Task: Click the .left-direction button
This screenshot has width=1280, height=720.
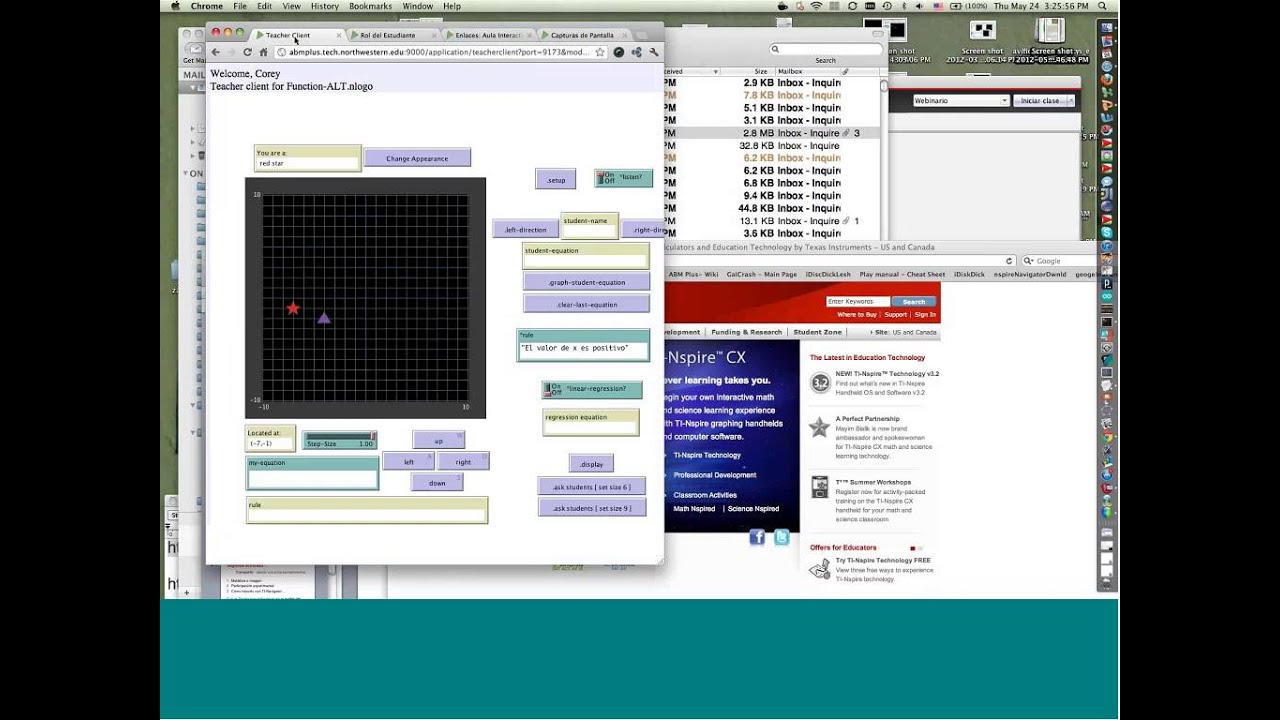Action: 526,229
